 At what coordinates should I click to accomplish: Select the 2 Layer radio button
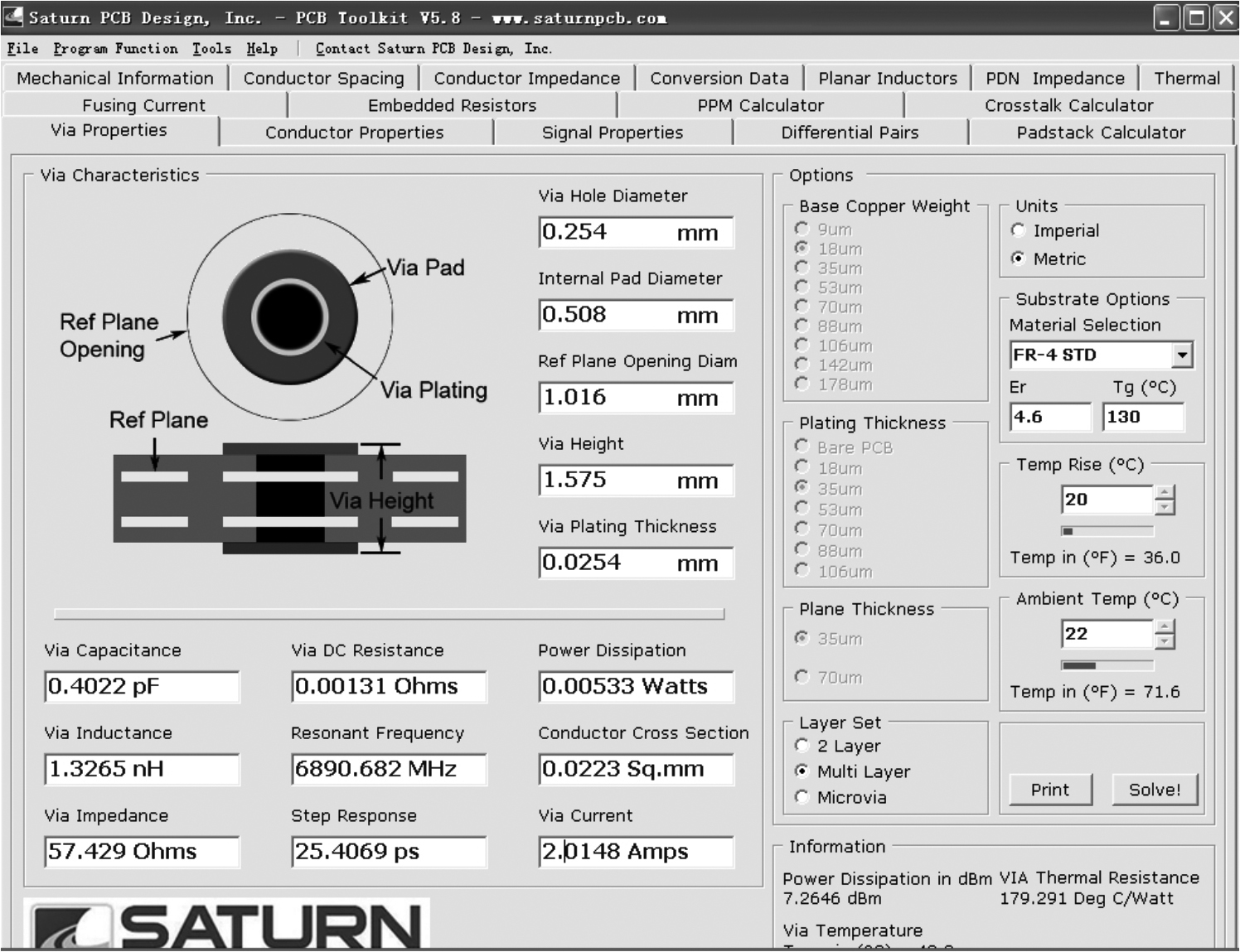click(x=802, y=746)
